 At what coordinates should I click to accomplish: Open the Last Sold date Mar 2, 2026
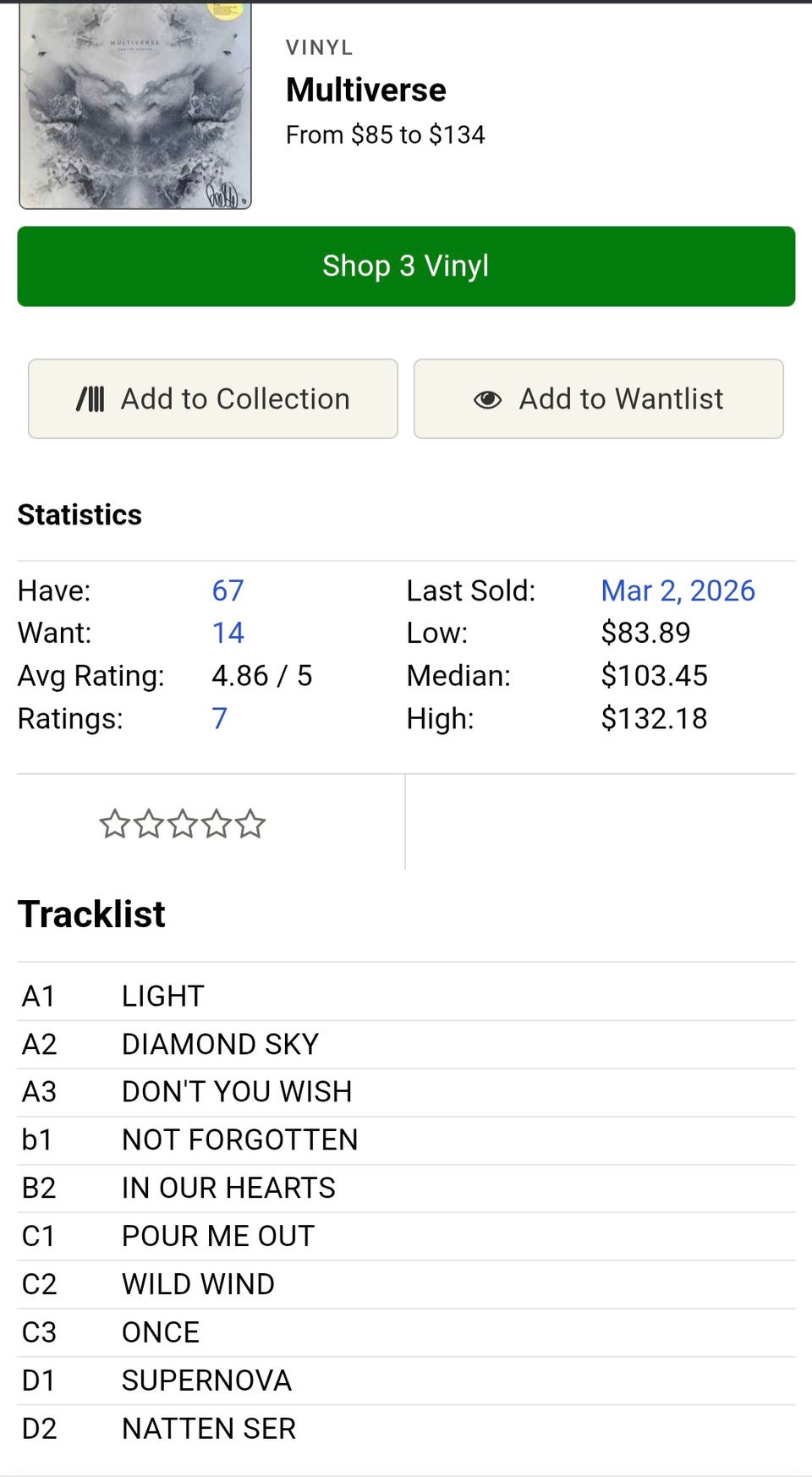(x=678, y=590)
